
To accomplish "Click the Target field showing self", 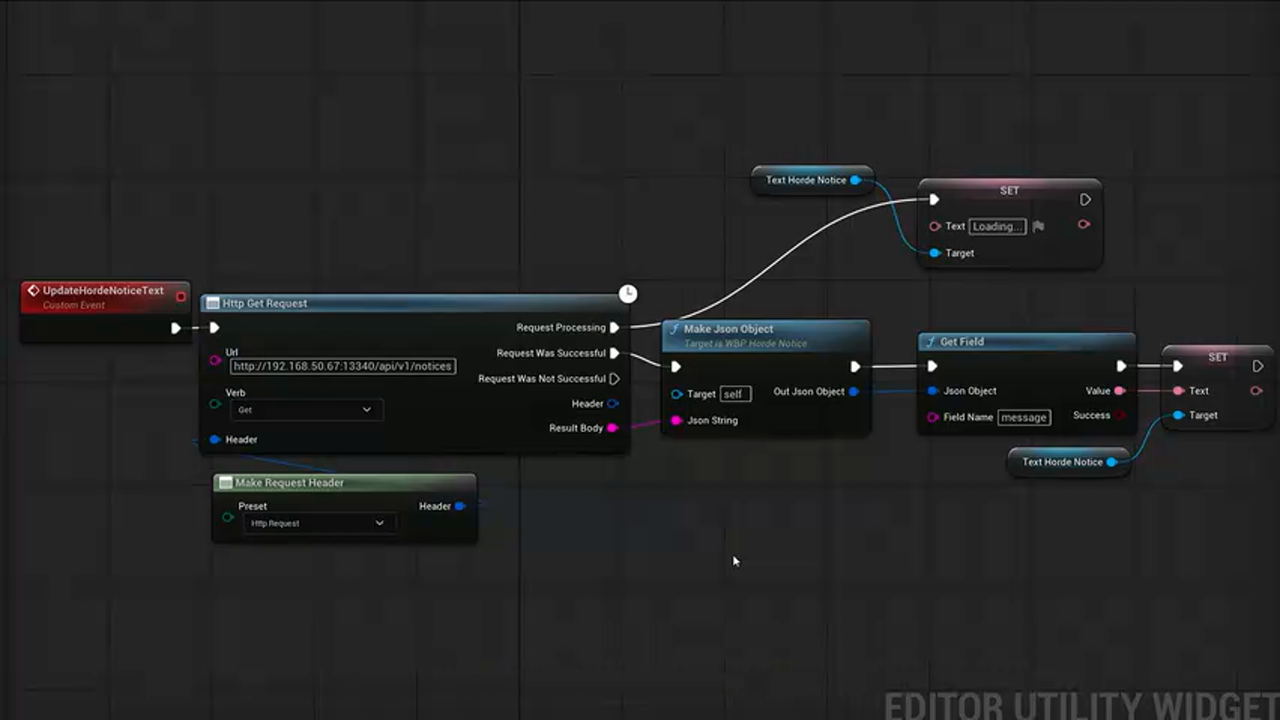I will pyautogui.click(x=733, y=393).
